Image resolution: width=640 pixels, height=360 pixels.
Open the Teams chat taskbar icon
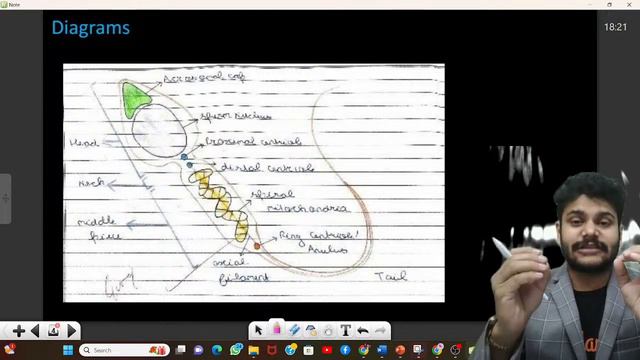click(x=198, y=350)
